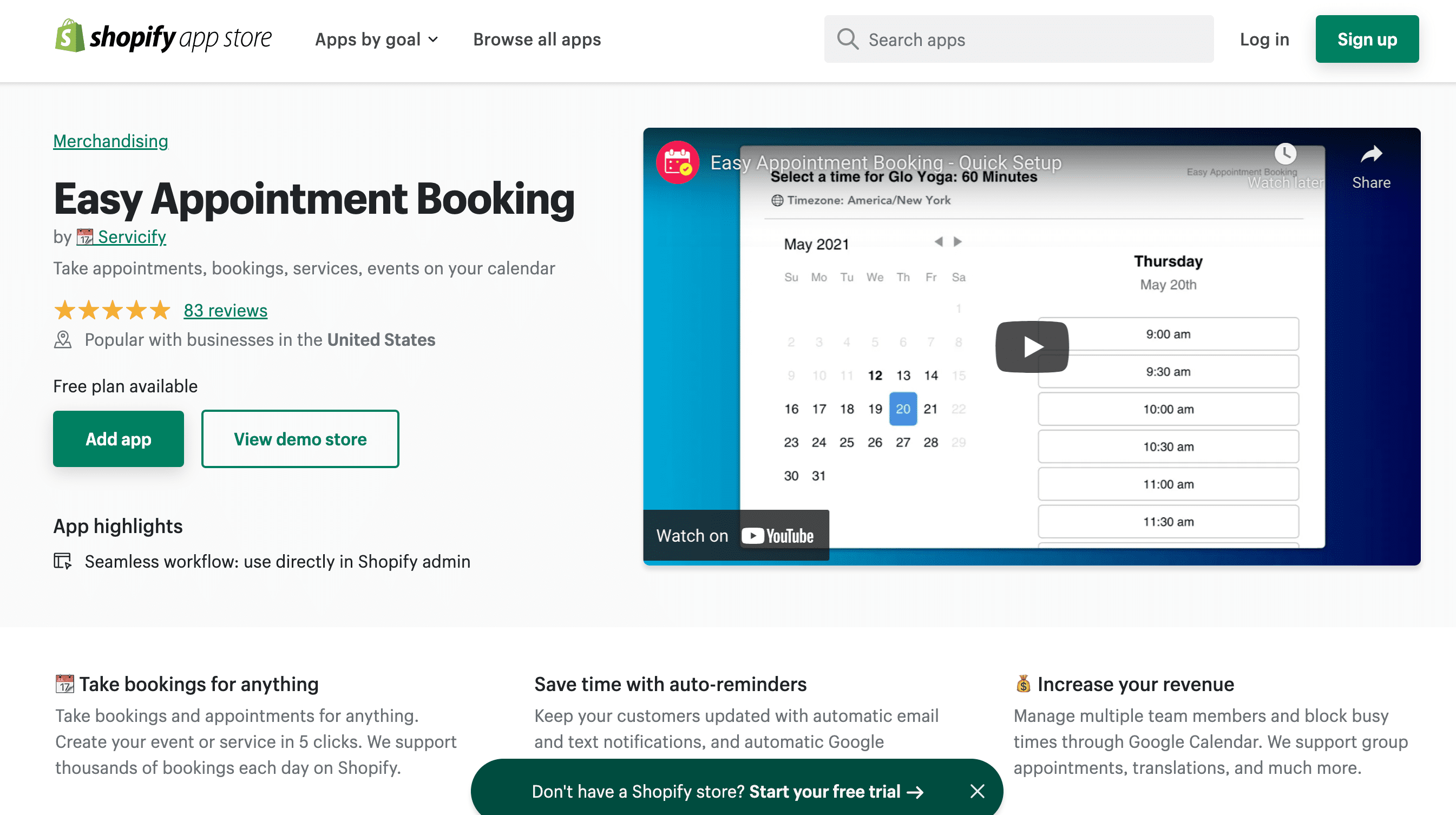Click the Servicify calendar icon next to developer name
1456x815 pixels.
coord(84,237)
